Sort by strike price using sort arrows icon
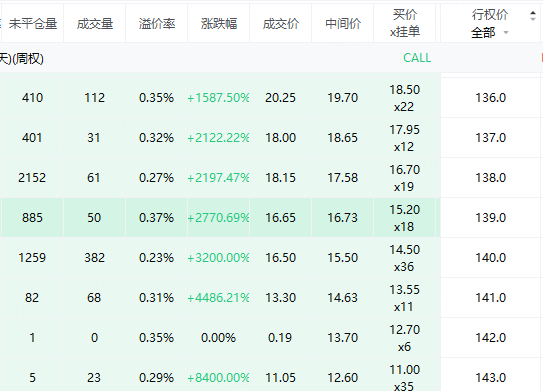The height and width of the screenshot is (391, 543). coord(533,16)
